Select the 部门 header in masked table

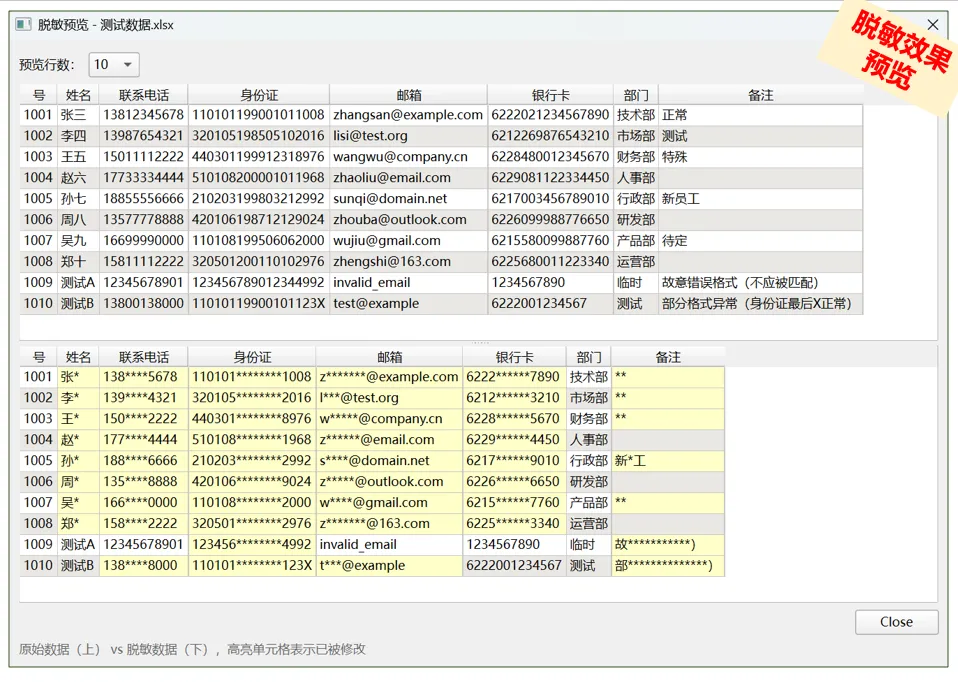589,358
